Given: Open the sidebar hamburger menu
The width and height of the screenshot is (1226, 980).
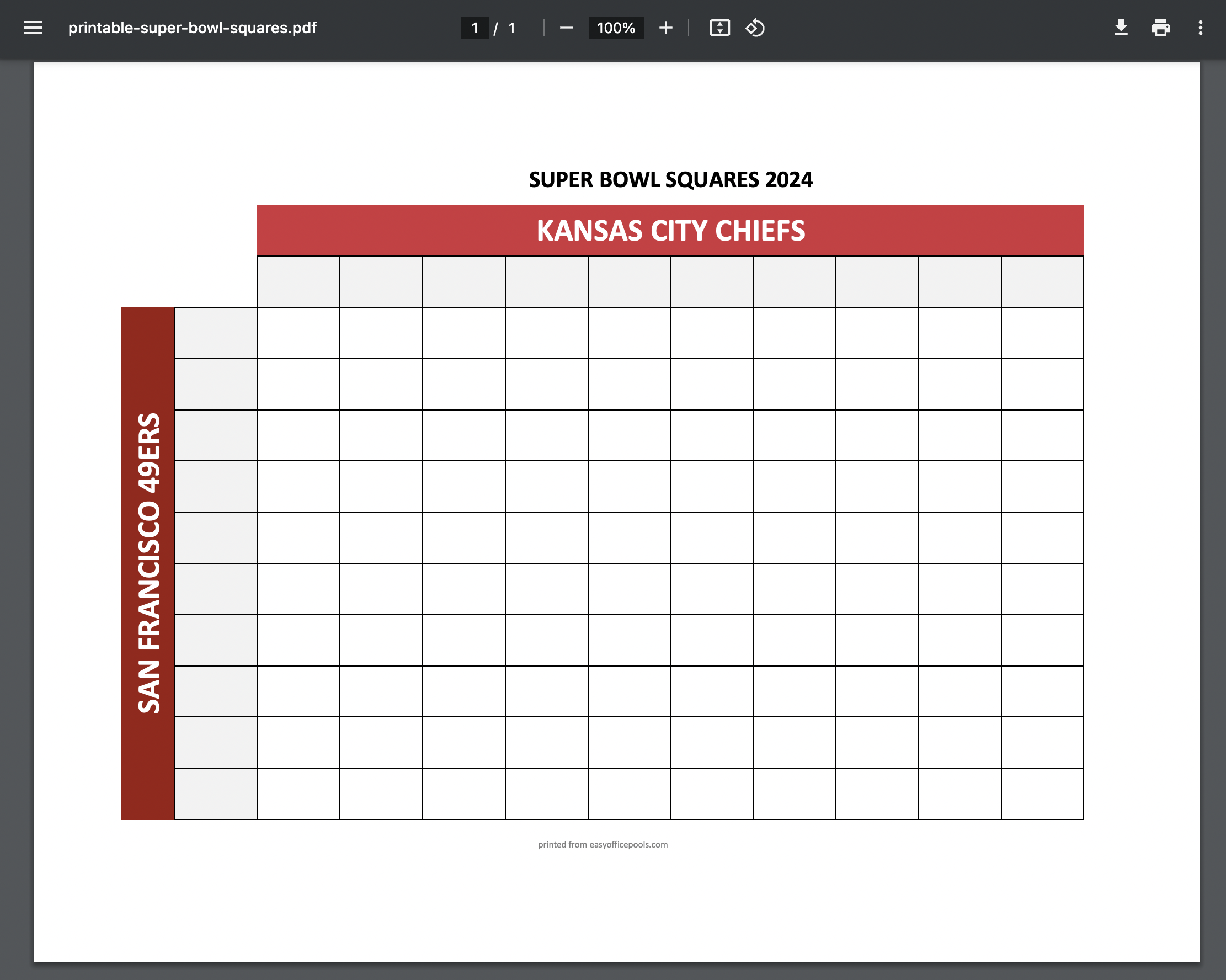Looking at the screenshot, I should tap(33, 27).
